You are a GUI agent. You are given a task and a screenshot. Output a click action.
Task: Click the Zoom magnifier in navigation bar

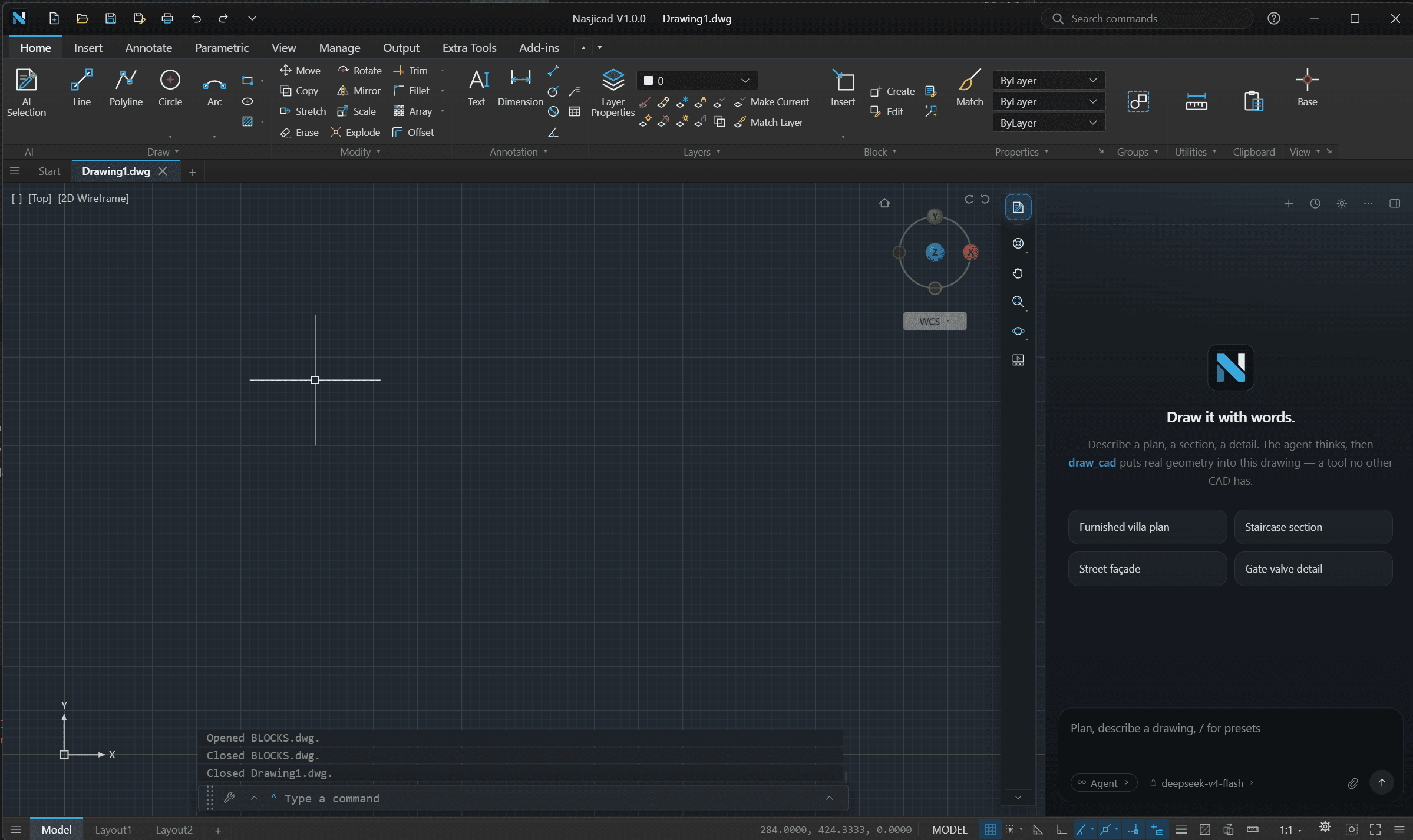coord(1018,302)
